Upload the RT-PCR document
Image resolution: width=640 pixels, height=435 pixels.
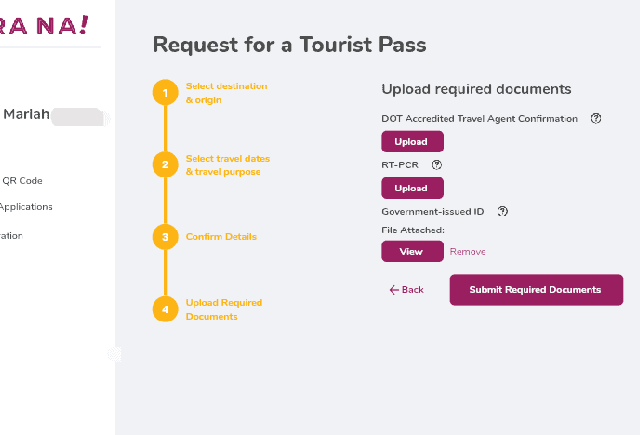(412, 188)
